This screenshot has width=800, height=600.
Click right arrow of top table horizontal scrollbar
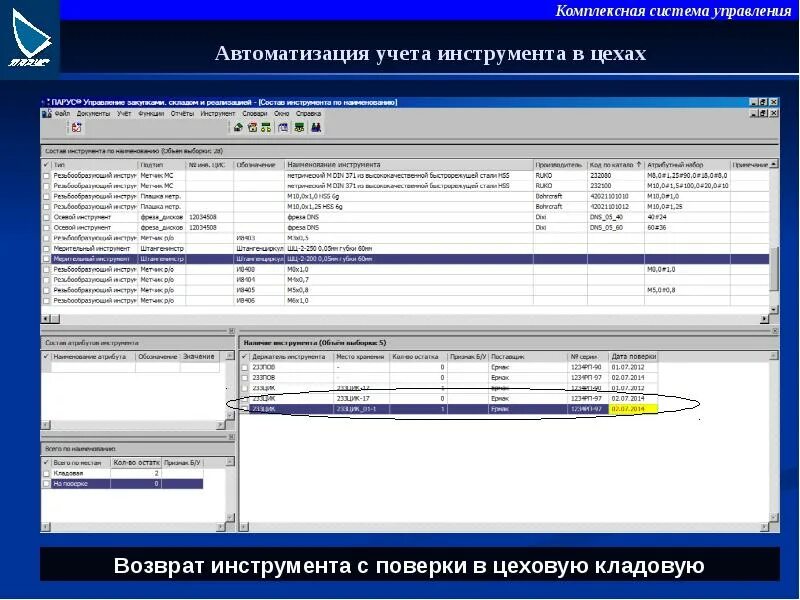point(765,319)
